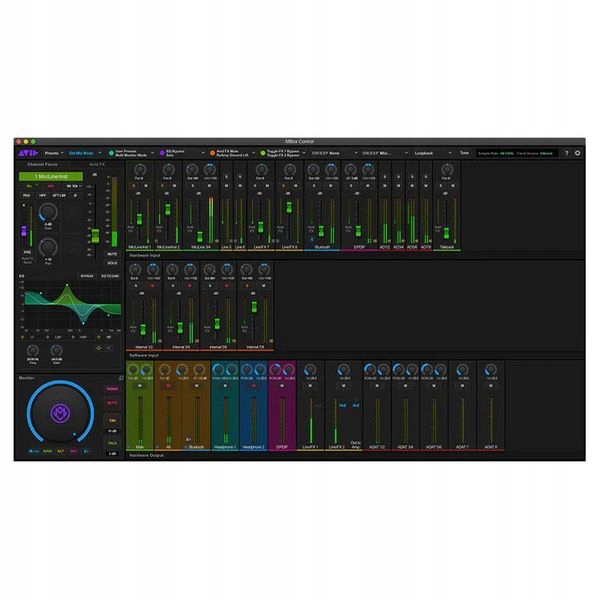Open the first SW/EXP None dropdown

(335, 153)
